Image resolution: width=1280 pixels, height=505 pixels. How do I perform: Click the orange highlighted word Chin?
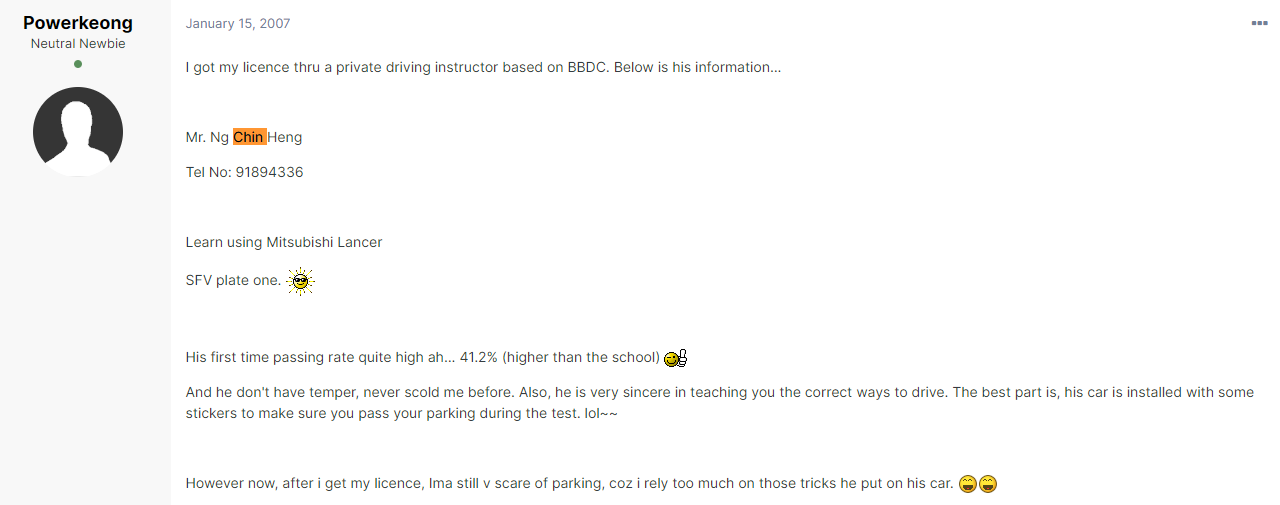pos(249,137)
